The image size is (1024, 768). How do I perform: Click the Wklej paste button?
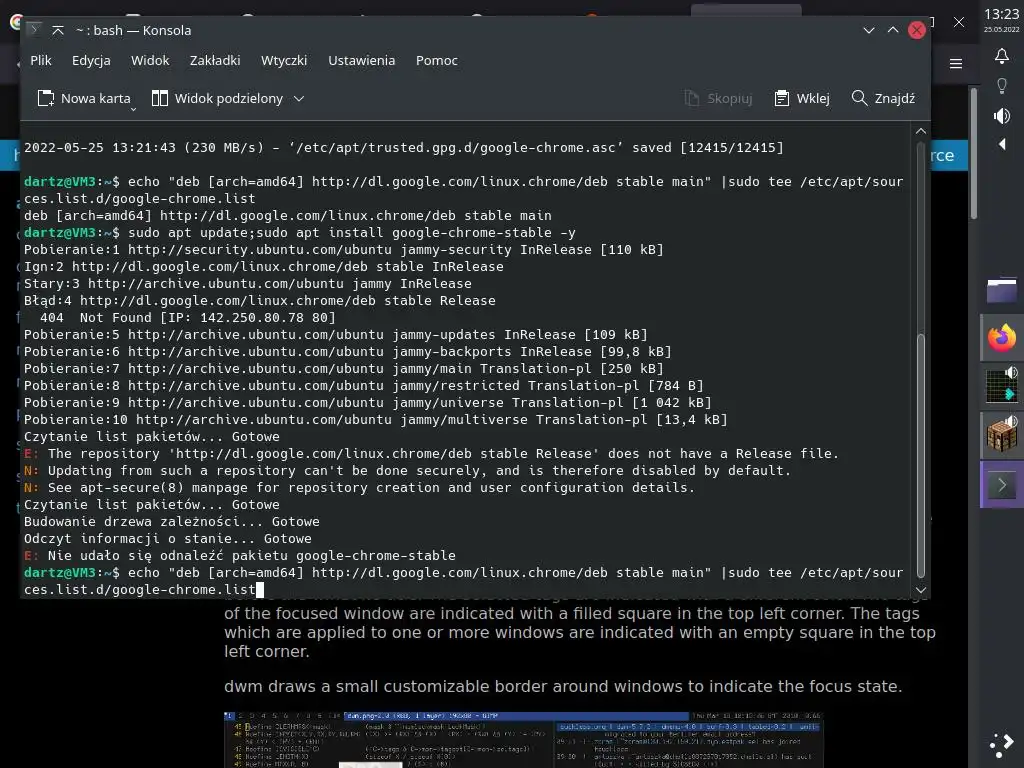click(x=801, y=98)
